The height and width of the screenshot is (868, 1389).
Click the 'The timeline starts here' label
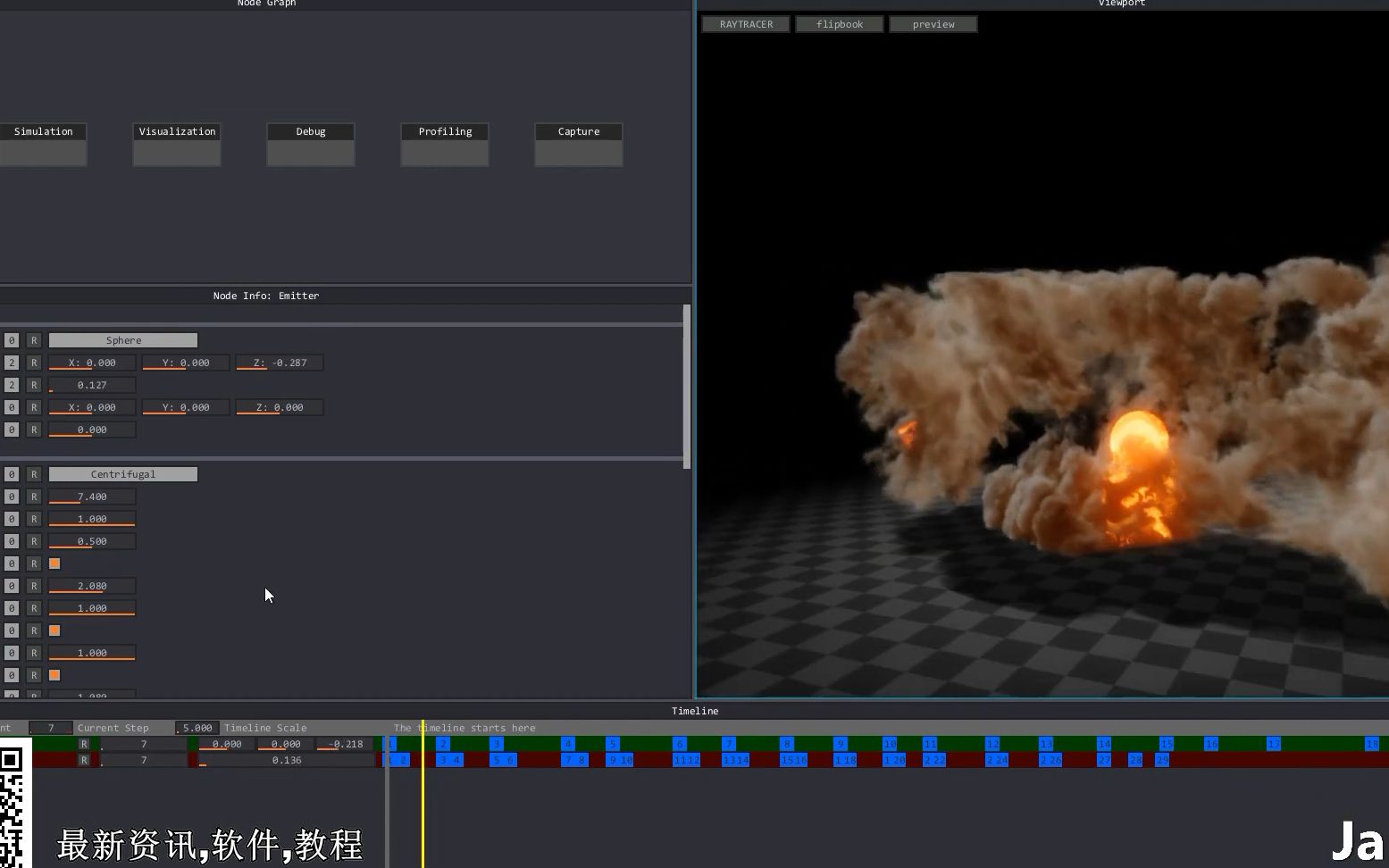(x=464, y=728)
